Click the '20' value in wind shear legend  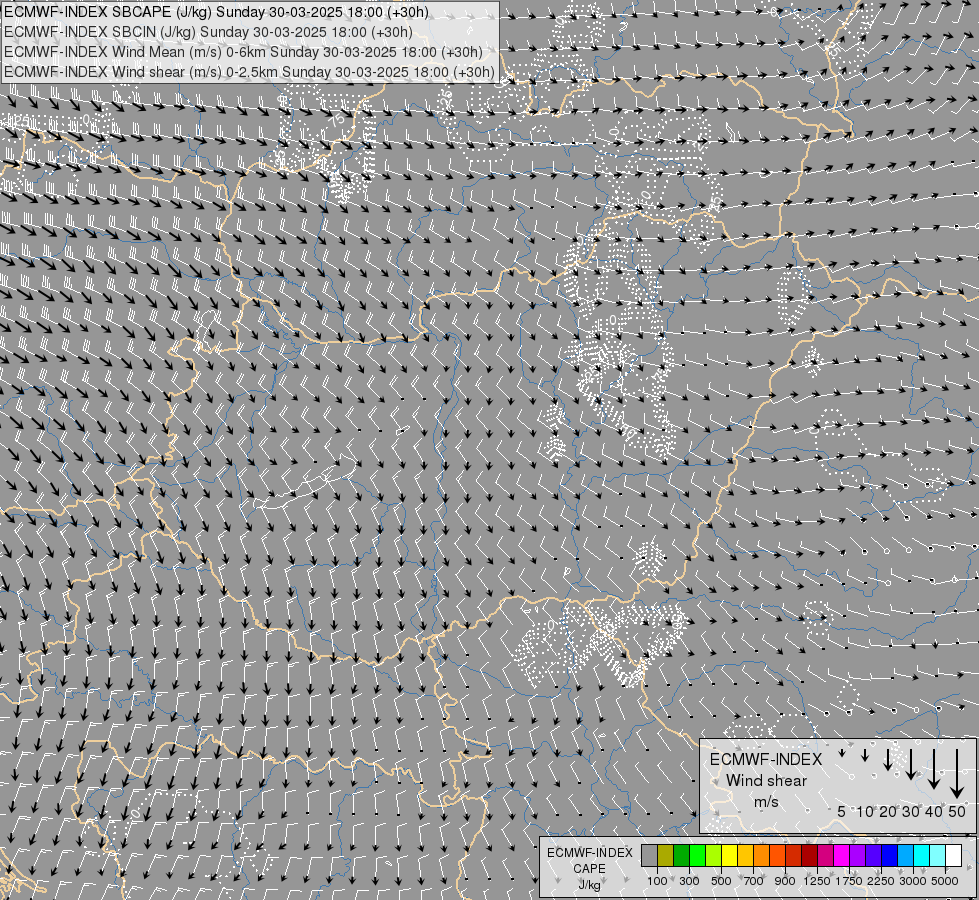[x=888, y=812]
